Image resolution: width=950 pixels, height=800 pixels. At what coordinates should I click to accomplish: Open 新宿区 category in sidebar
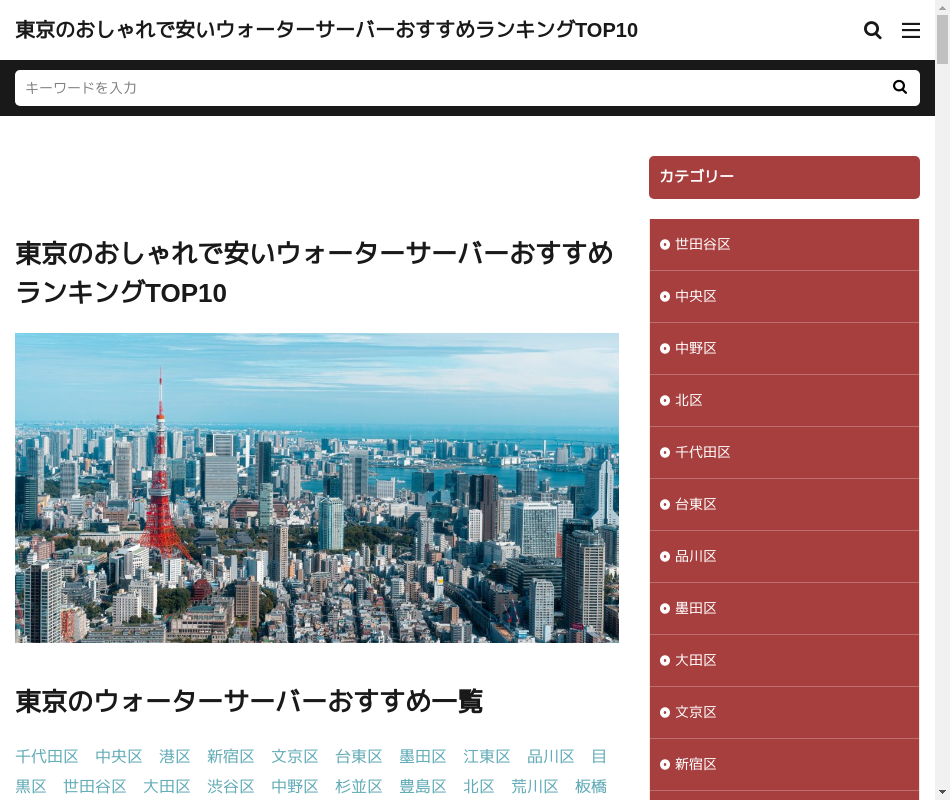pos(784,765)
